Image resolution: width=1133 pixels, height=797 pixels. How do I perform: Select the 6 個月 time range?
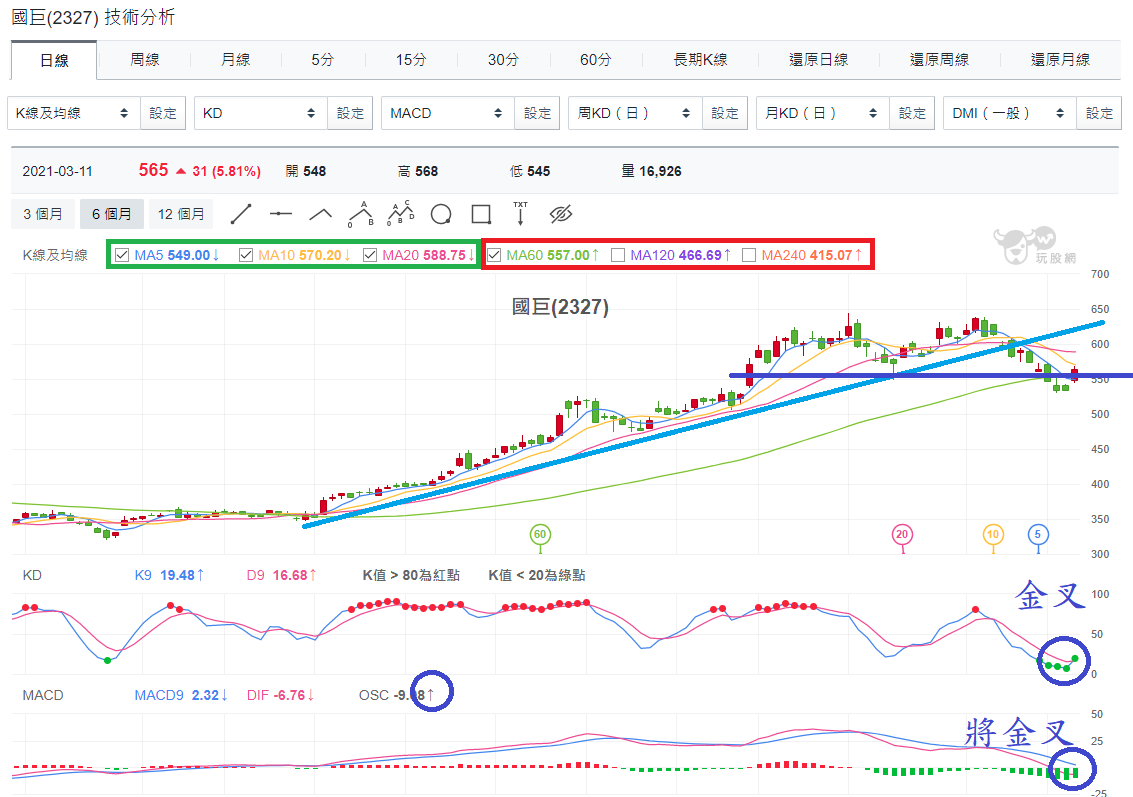click(x=111, y=215)
